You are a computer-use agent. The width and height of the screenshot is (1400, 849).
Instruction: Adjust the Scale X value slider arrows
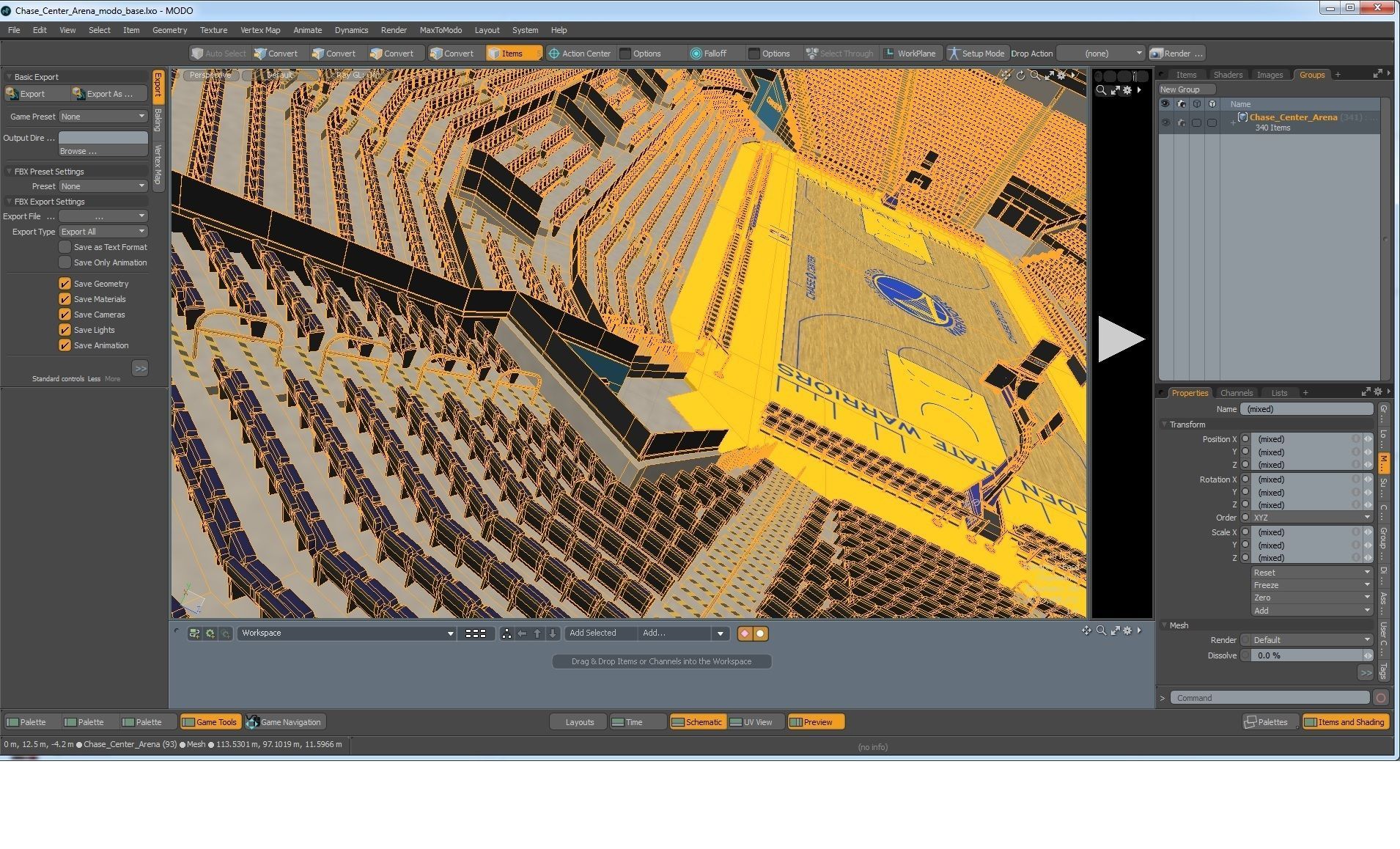coord(1368,532)
